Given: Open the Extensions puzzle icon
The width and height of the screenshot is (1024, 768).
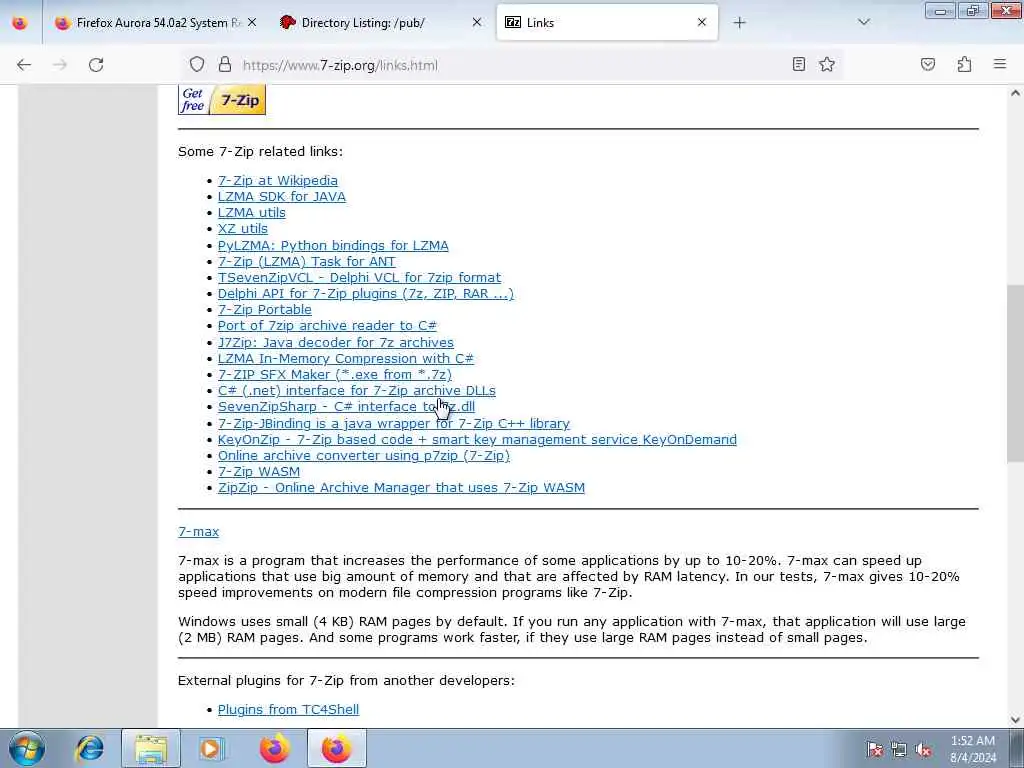Looking at the screenshot, I should point(964,64).
